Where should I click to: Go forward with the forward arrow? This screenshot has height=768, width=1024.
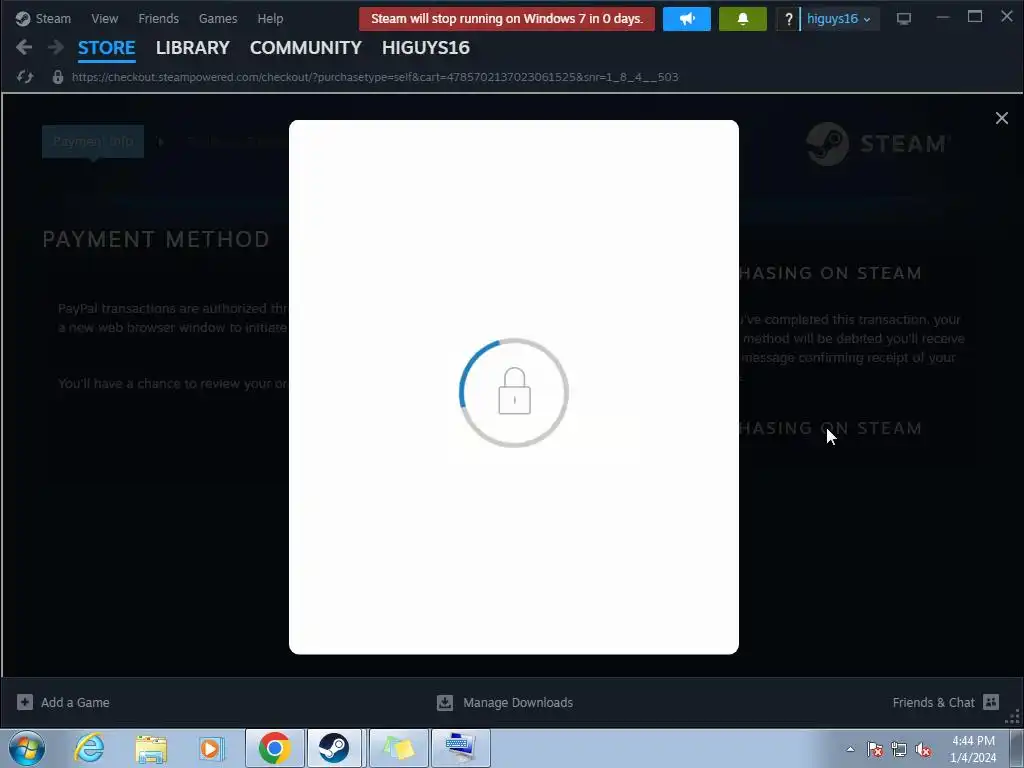(56, 47)
